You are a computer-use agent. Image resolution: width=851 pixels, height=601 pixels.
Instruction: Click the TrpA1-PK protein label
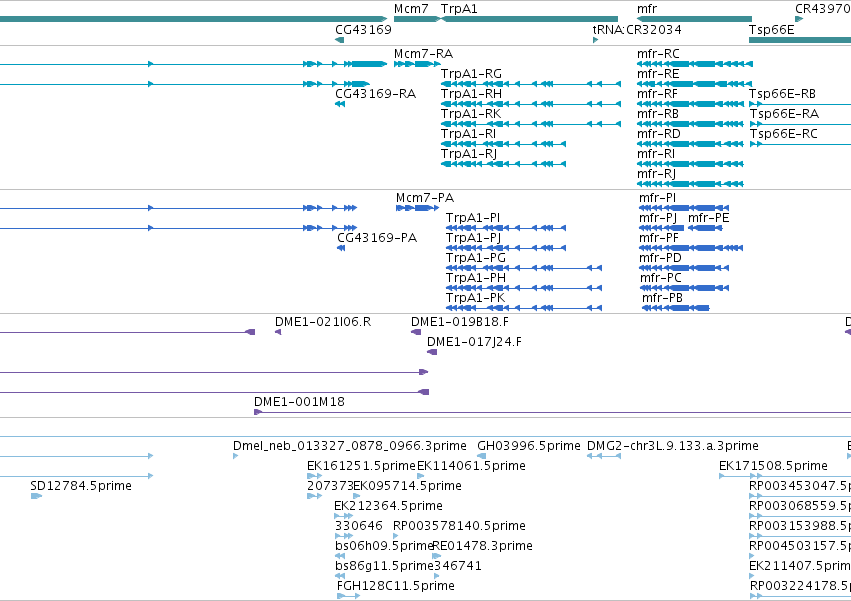click(x=475, y=298)
